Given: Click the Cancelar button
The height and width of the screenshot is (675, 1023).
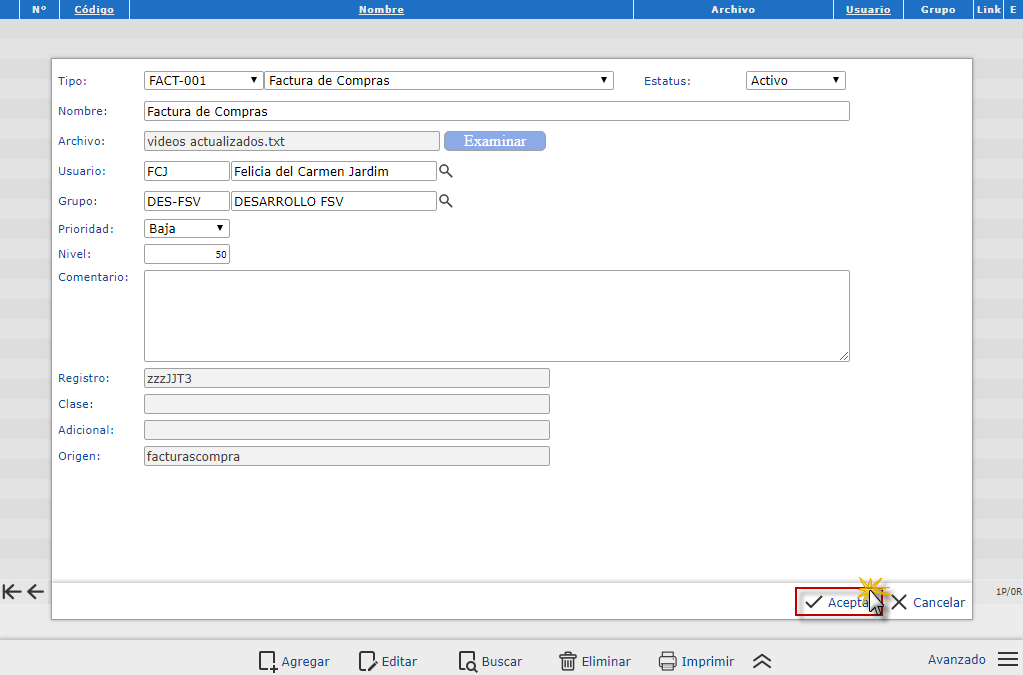Looking at the screenshot, I should 928,602.
